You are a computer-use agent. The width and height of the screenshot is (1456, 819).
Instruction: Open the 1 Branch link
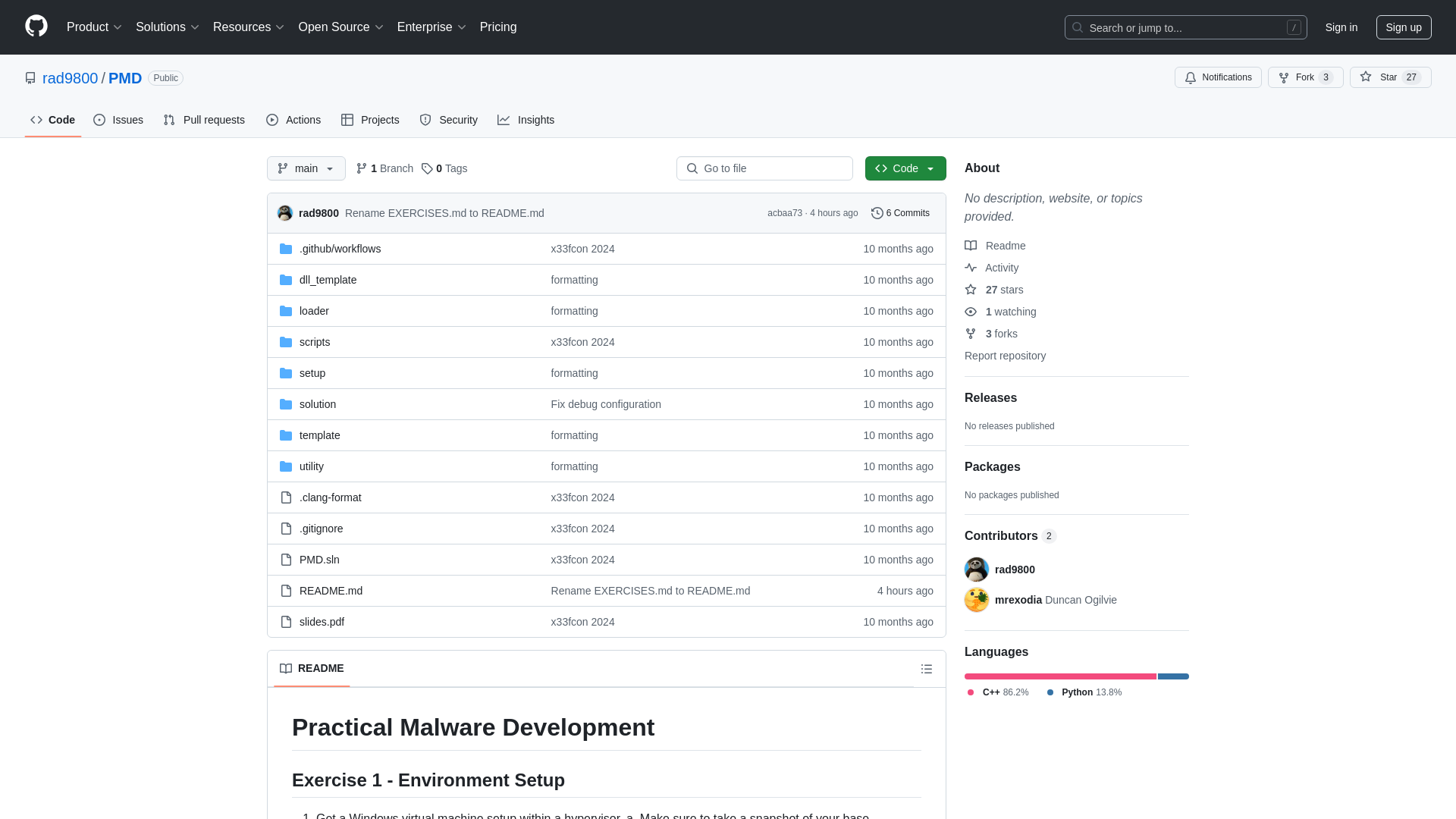click(384, 168)
